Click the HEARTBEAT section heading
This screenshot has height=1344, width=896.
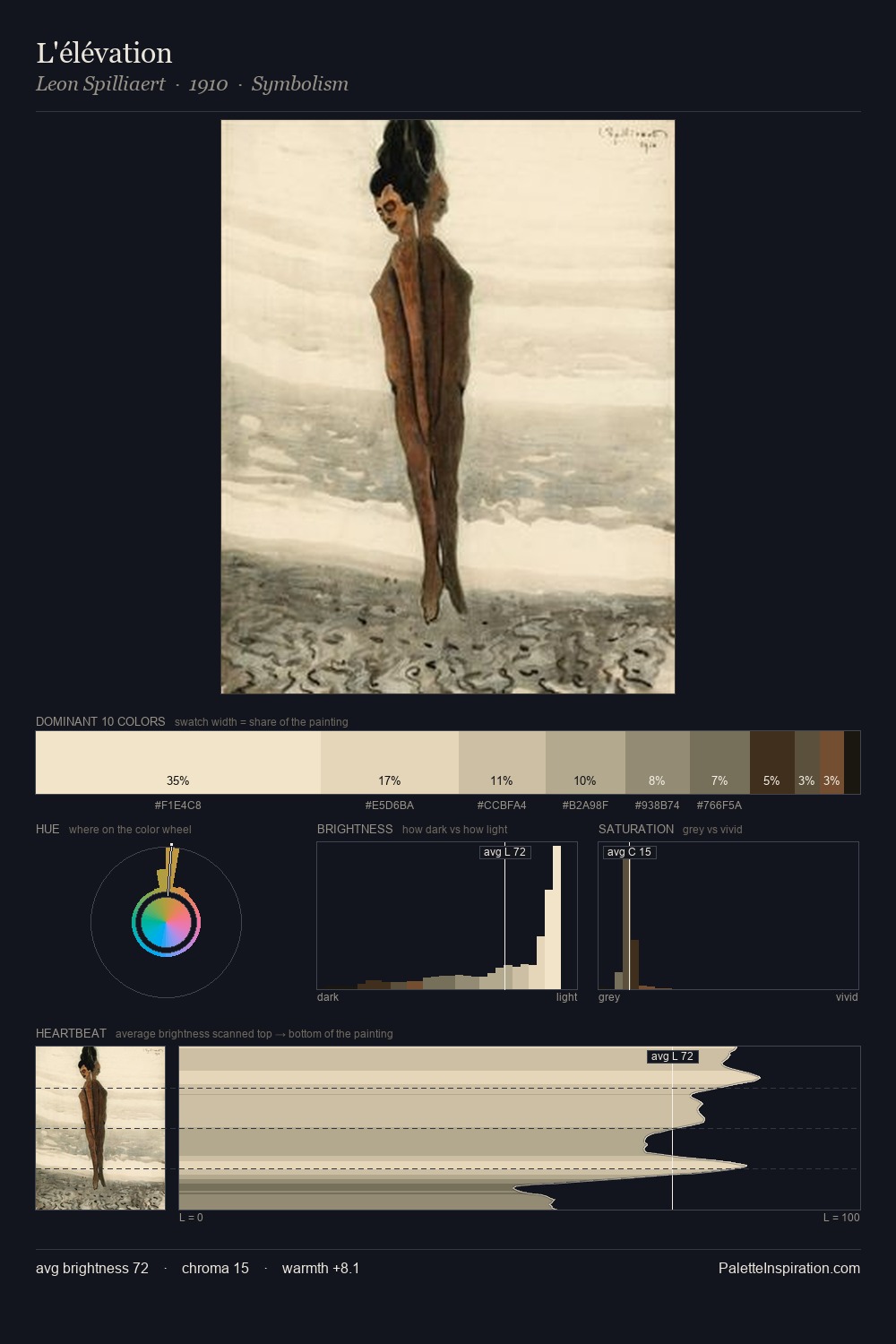pyautogui.click(x=71, y=1033)
